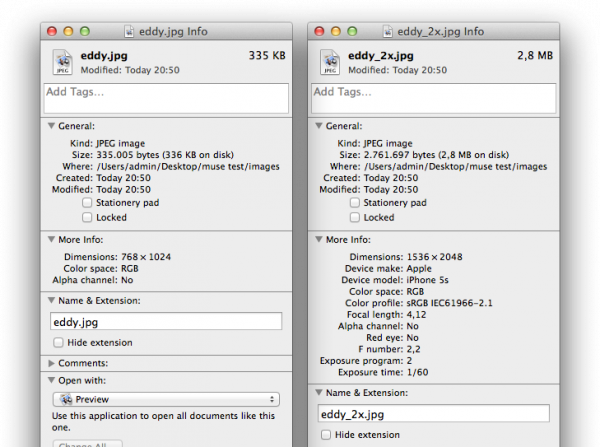Viewport: 600px width, 447px height.
Task: Click the Add Tags field for eddy_2x.jpg
Action: pyautogui.click(x=433, y=98)
